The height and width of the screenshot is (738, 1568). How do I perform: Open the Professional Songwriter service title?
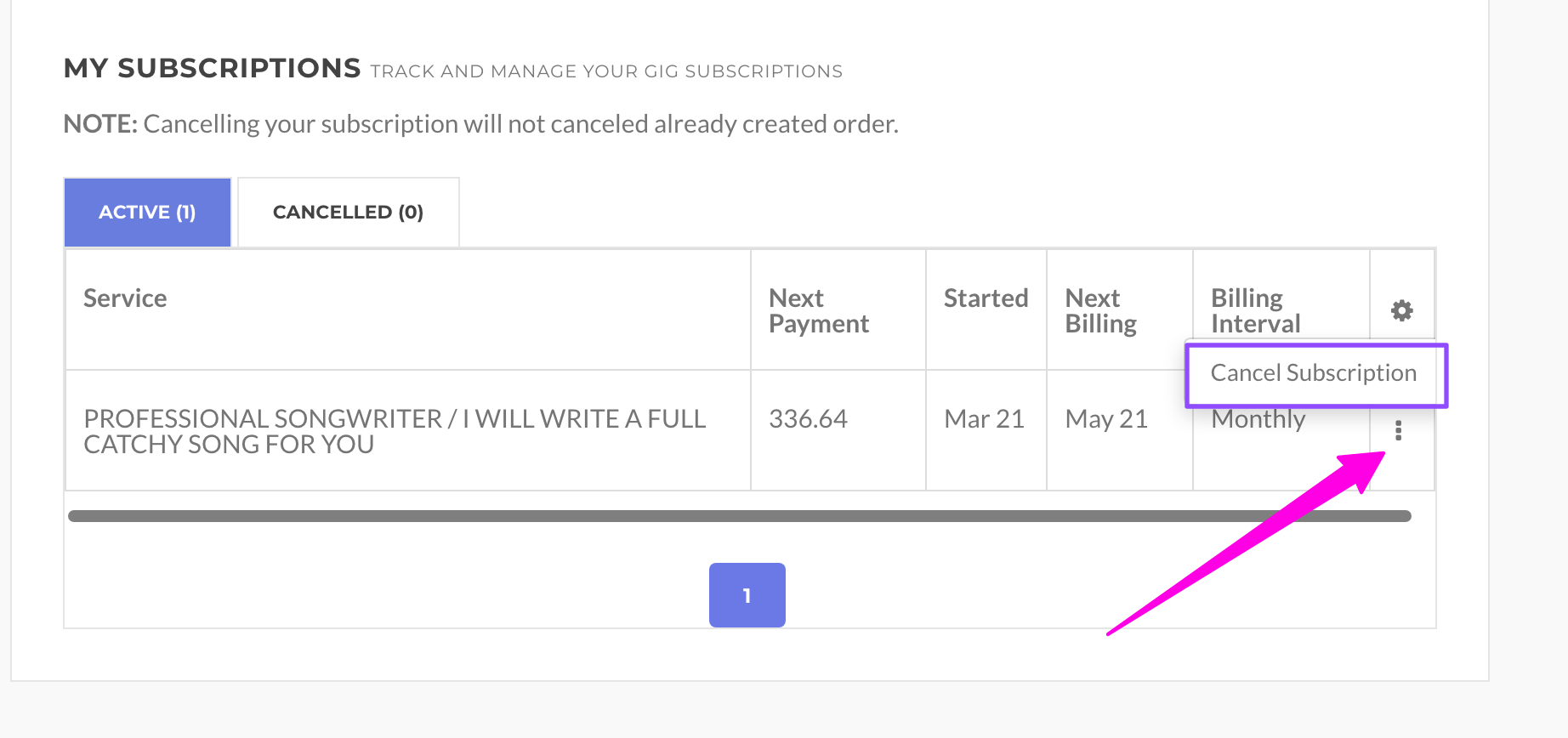click(395, 431)
